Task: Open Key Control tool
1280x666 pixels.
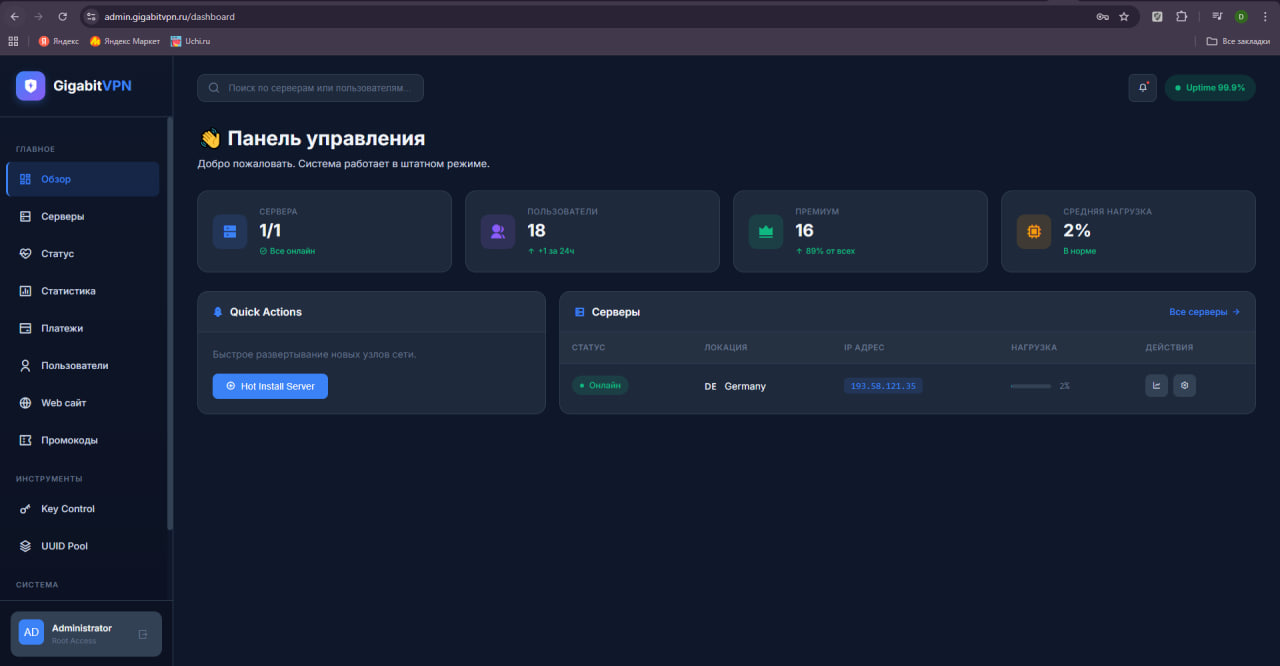Action: point(67,509)
